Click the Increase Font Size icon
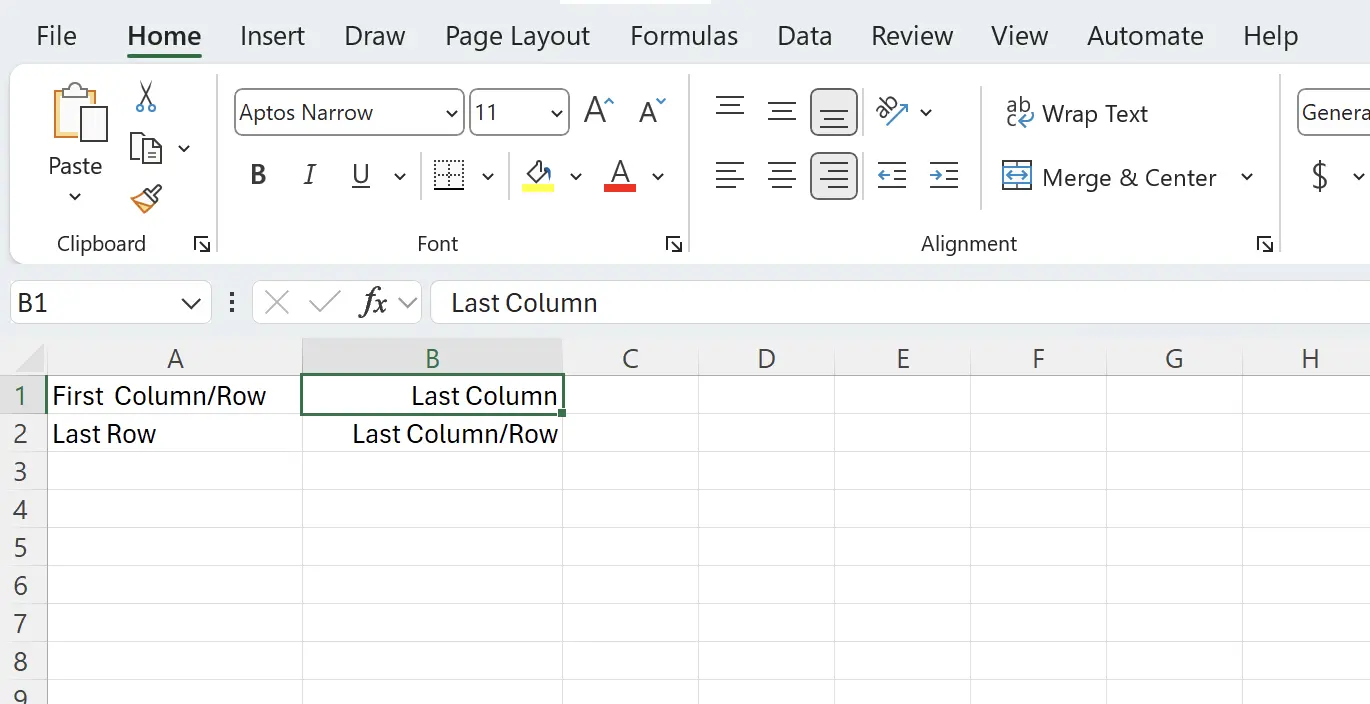Screen dimensions: 1370x704 (597, 109)
